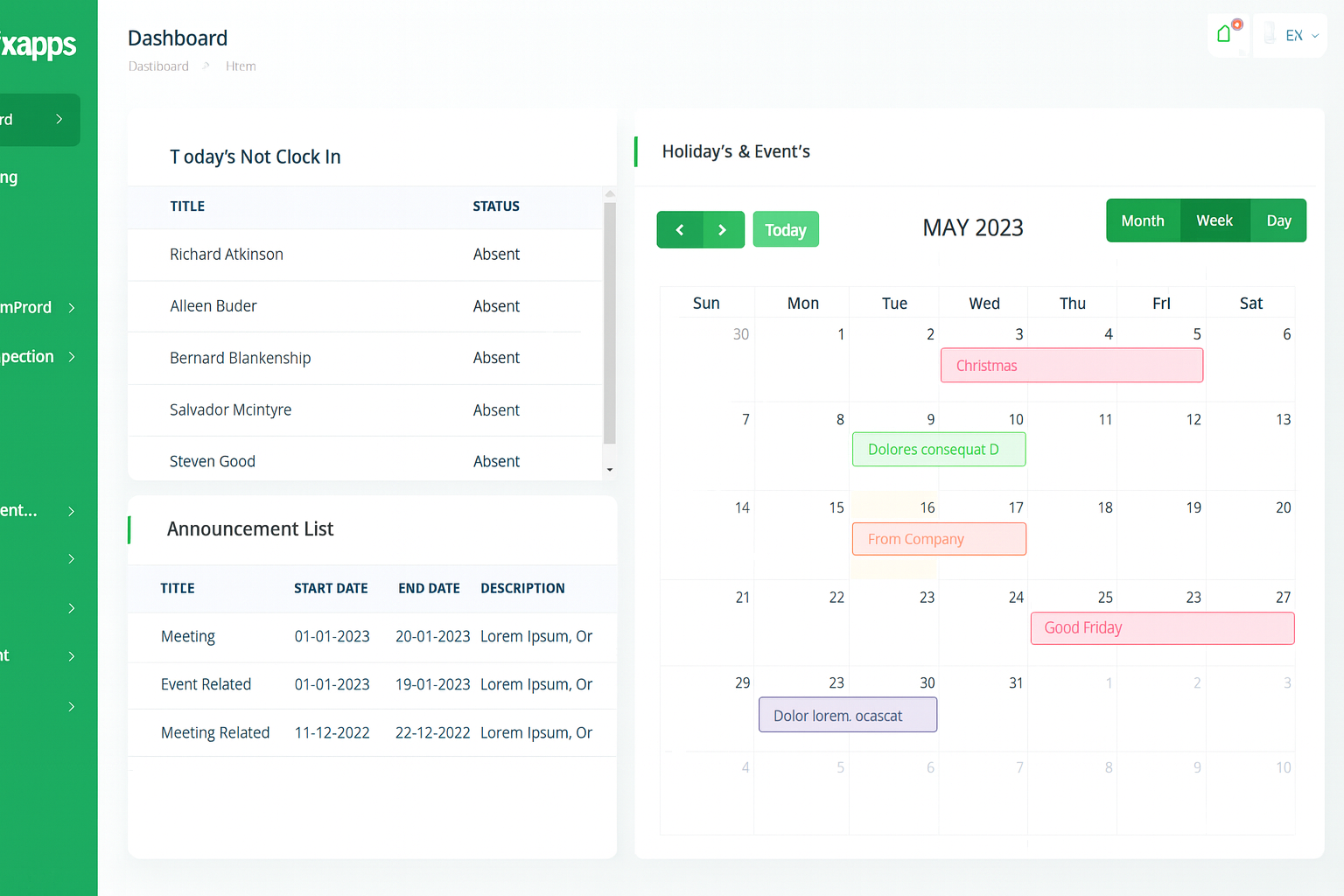Expand the ent... sidebar menu chevron
This screenshot has width=1344, height=896.
tap(72, 511)
